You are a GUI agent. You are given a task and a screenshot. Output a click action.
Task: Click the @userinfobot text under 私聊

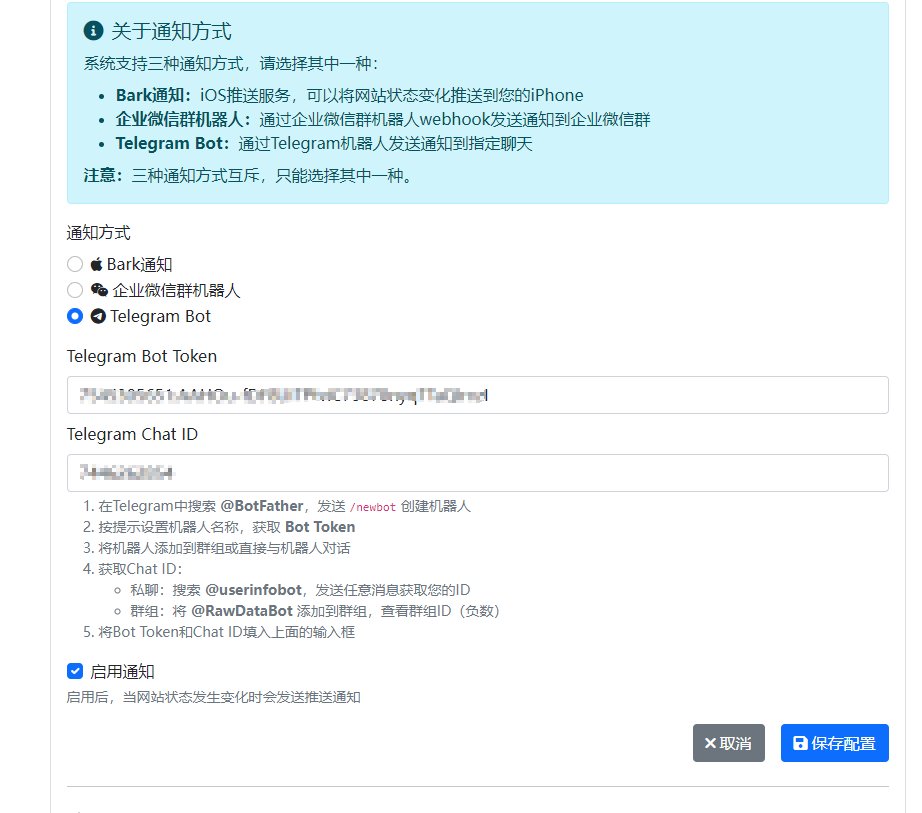[x=253, y=590]
